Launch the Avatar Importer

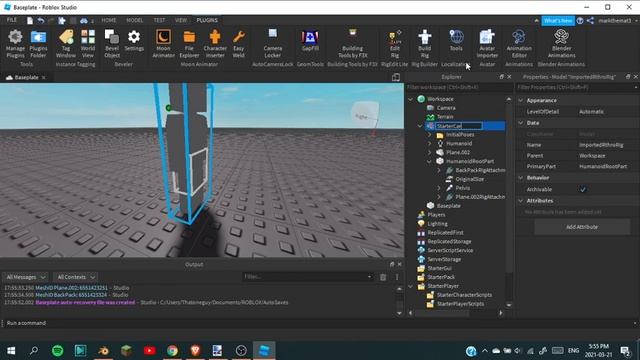tap(487, 44)
